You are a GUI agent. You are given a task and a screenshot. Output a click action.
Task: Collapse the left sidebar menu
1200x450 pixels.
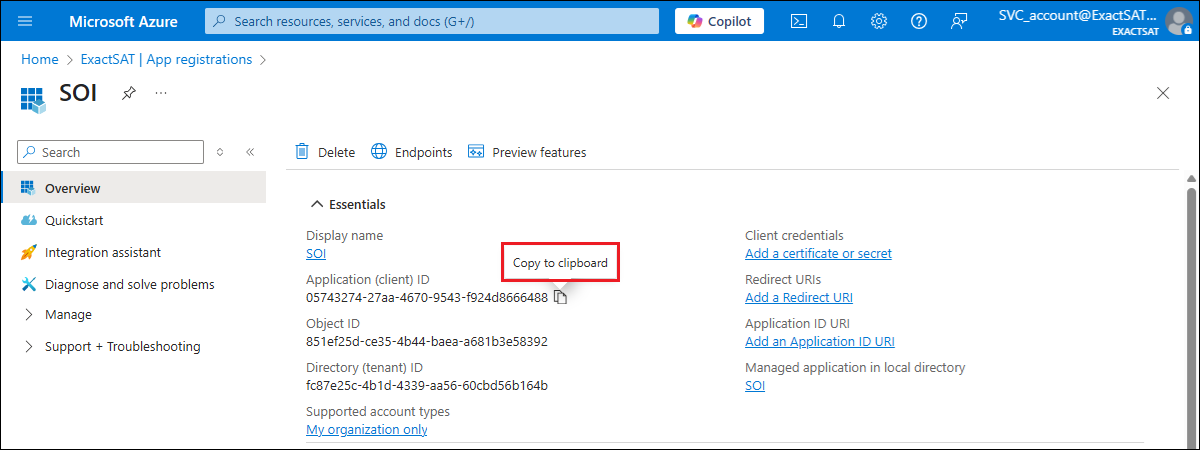(x=250, y=152)
